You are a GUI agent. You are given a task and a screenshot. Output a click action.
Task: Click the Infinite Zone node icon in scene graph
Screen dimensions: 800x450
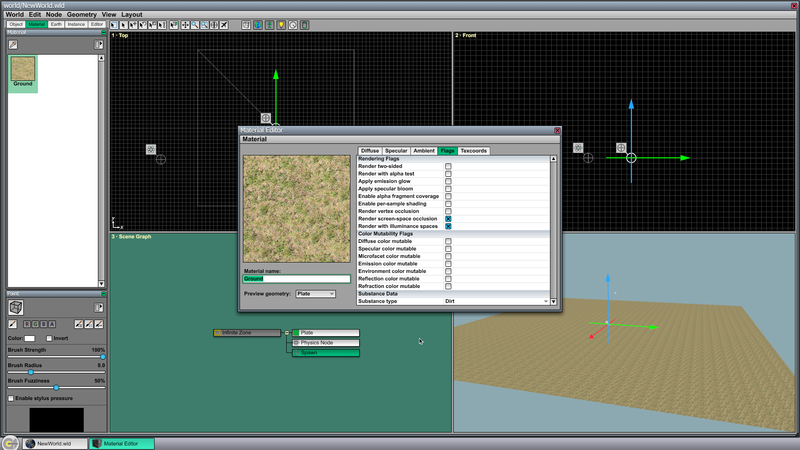[x=217, y=333]
